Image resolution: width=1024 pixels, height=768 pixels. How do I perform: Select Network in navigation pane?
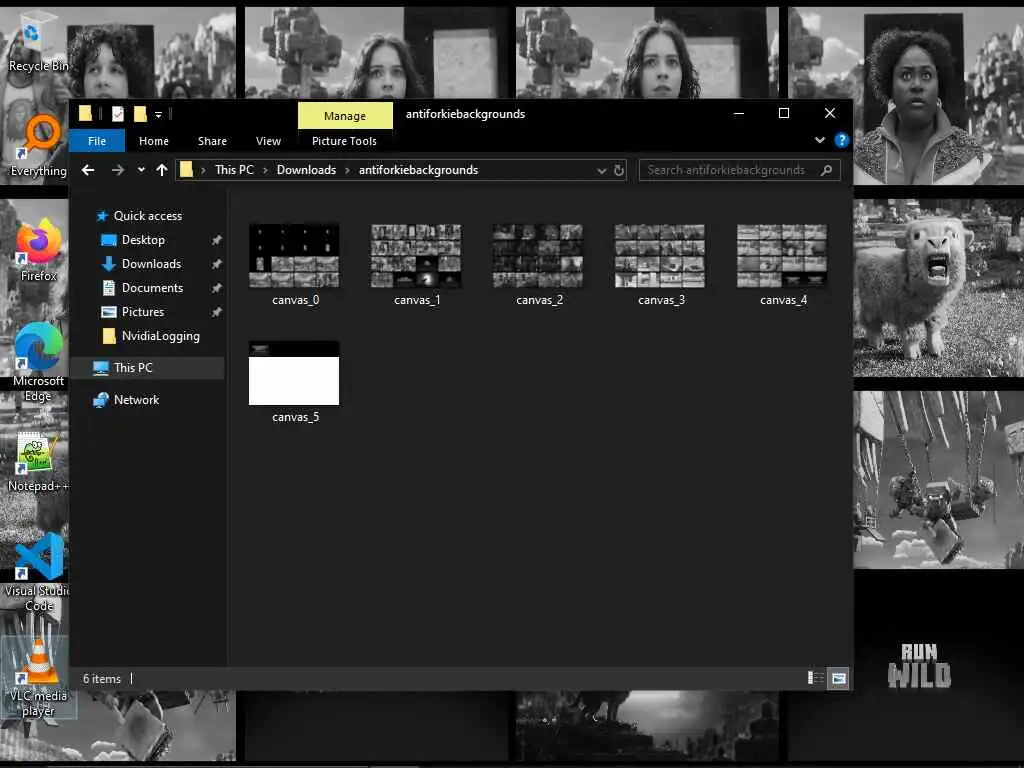(x=136, y=400)
